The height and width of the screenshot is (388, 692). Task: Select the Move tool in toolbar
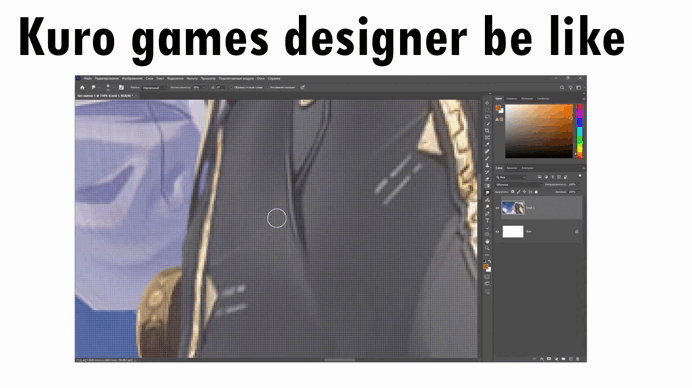(x=487, y=103)
